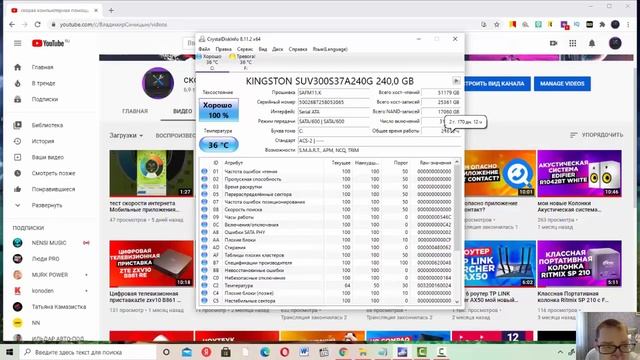The height and width of the screenshot is (360, 640).
Task: Open Chrome three-dot menu
Action: 629,24
